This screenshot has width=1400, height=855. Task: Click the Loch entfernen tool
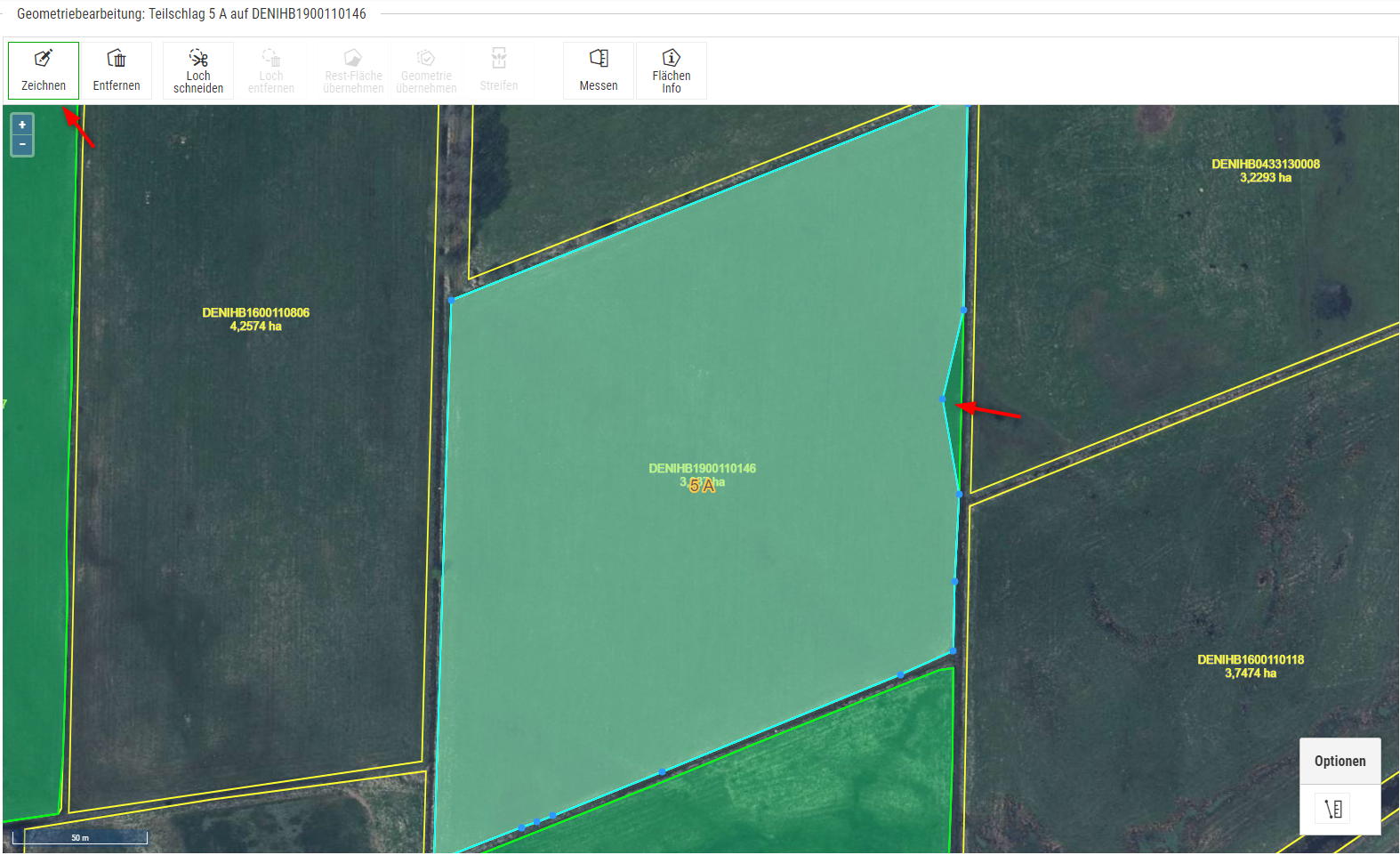point(271,70)
